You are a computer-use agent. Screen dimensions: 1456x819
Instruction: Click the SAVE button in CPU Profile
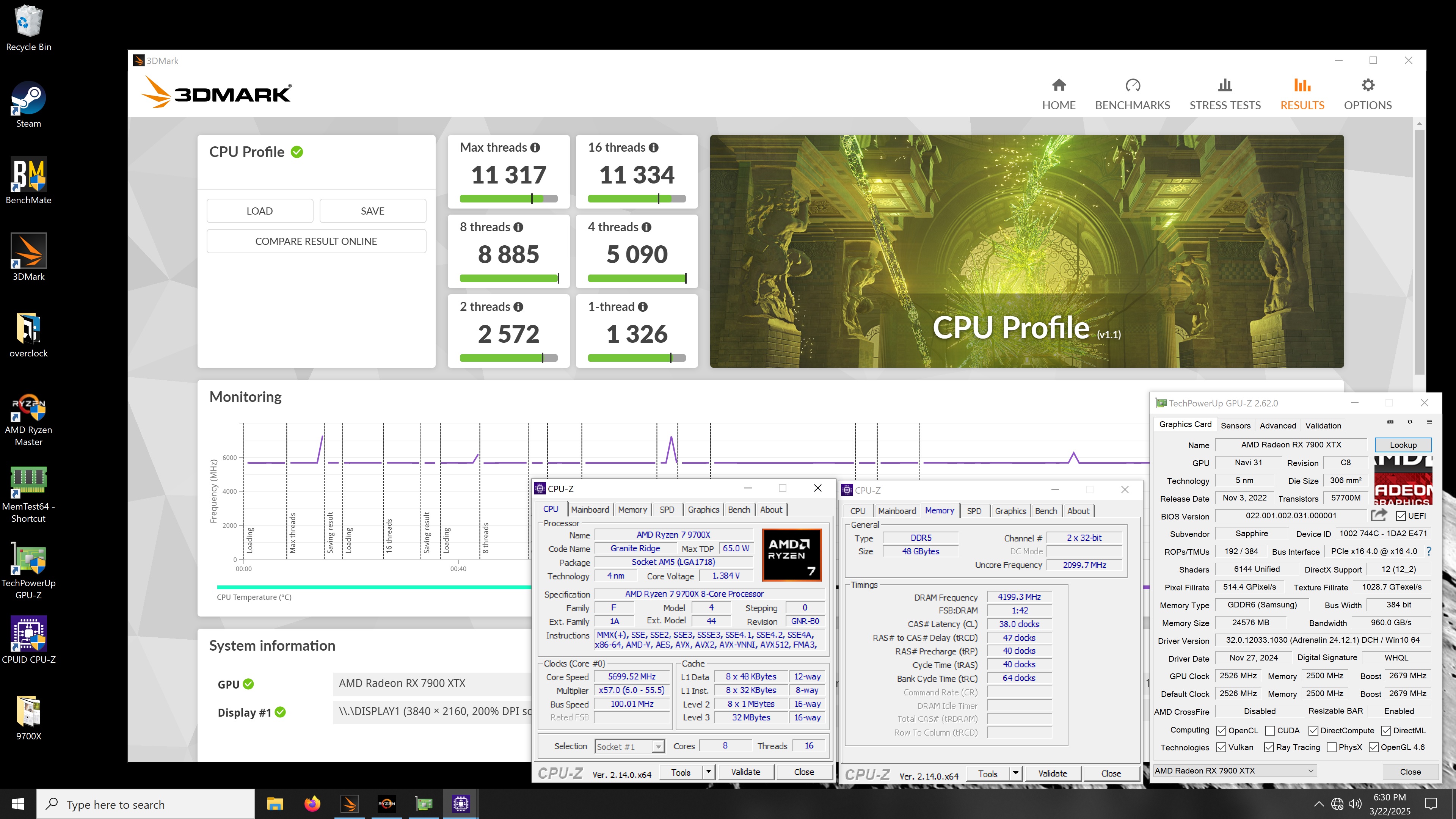[x=372, y=211]
